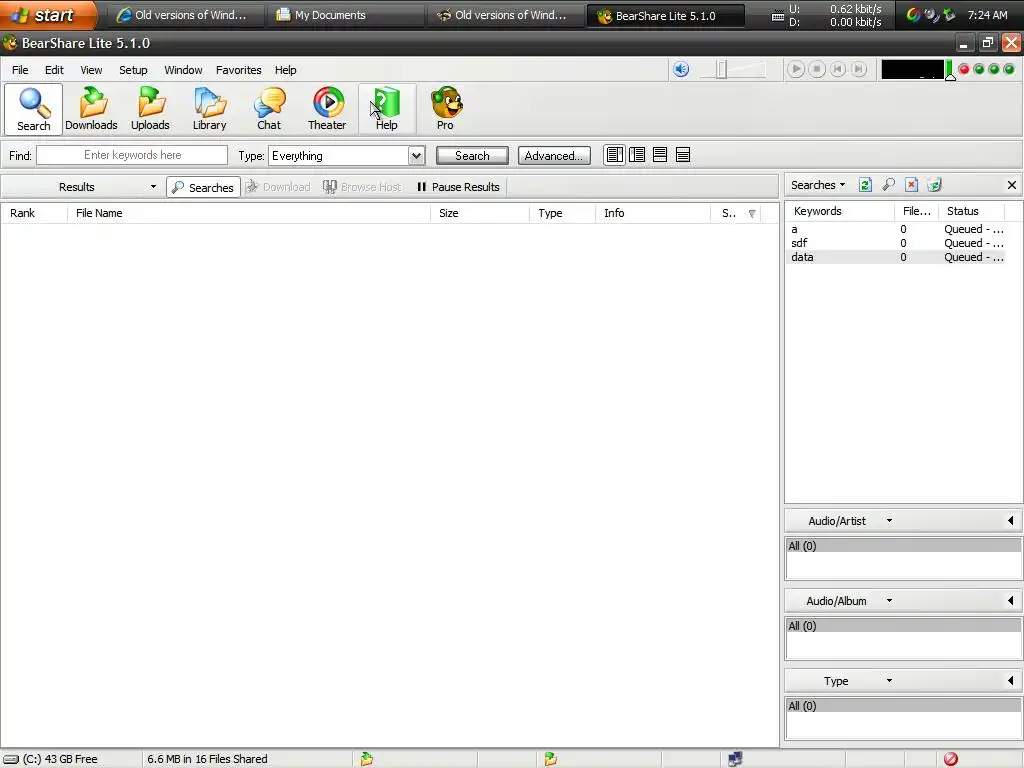The height and width of the screenshot is (768, 1024).
Task: Open the Type filter panel dropdown
Action: (889, 680)
